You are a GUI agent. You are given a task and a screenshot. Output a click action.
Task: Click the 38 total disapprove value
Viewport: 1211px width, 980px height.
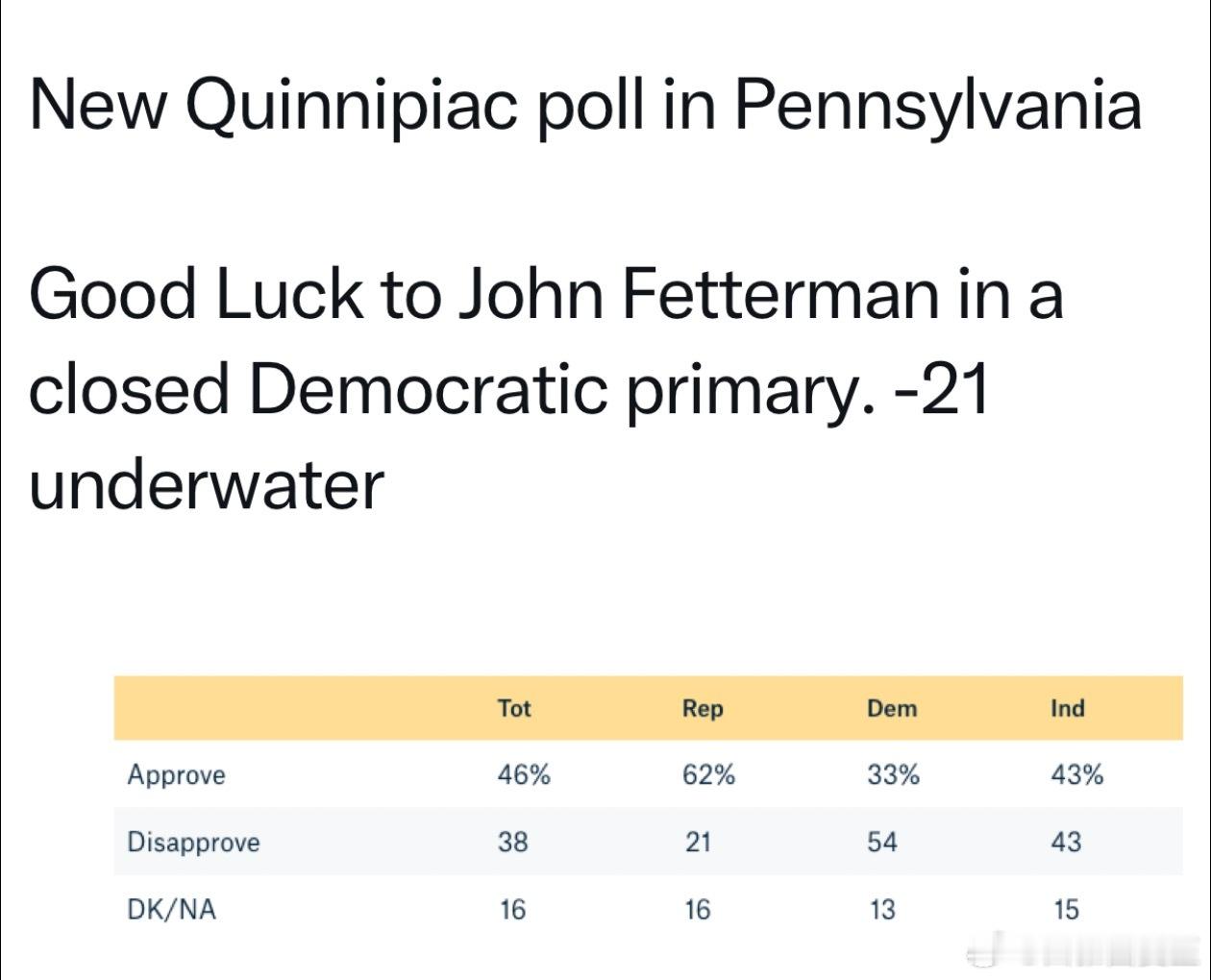[x=513, y=842]
